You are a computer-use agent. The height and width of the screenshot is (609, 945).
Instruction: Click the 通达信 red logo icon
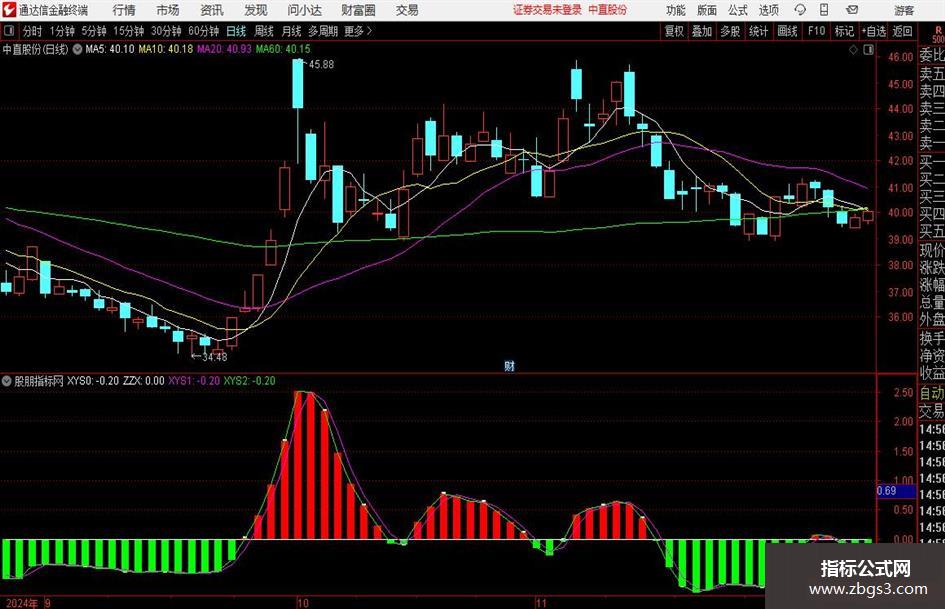9,10
